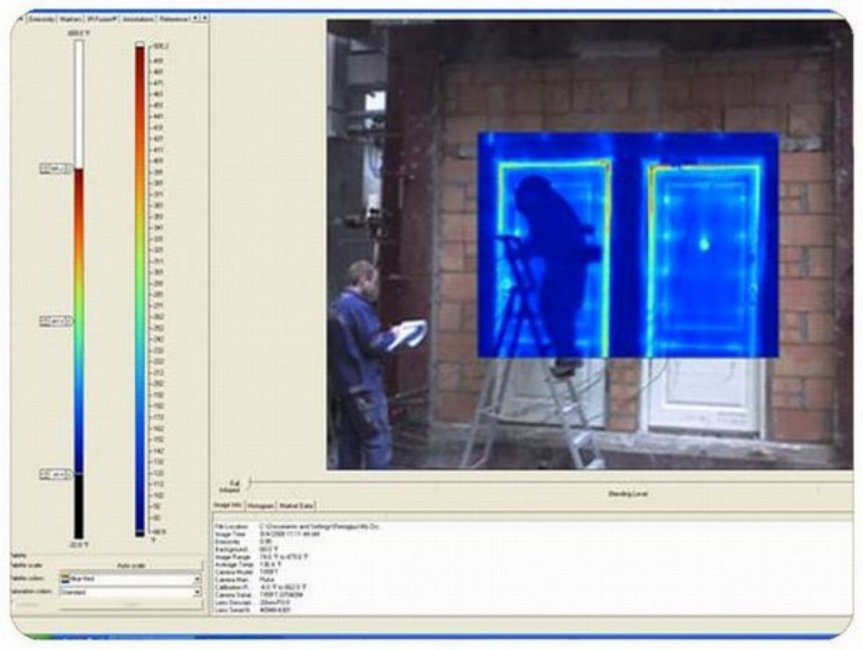This screenshot has height=650, width=863.
Task: Select the Image Info tab
Action: (x=229, y=507)
